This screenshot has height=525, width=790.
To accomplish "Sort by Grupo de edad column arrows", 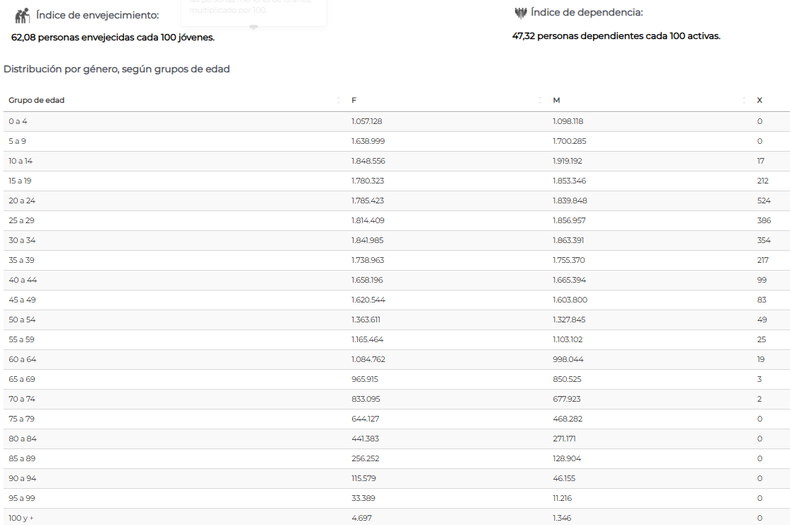I will [x=337, y=100].
